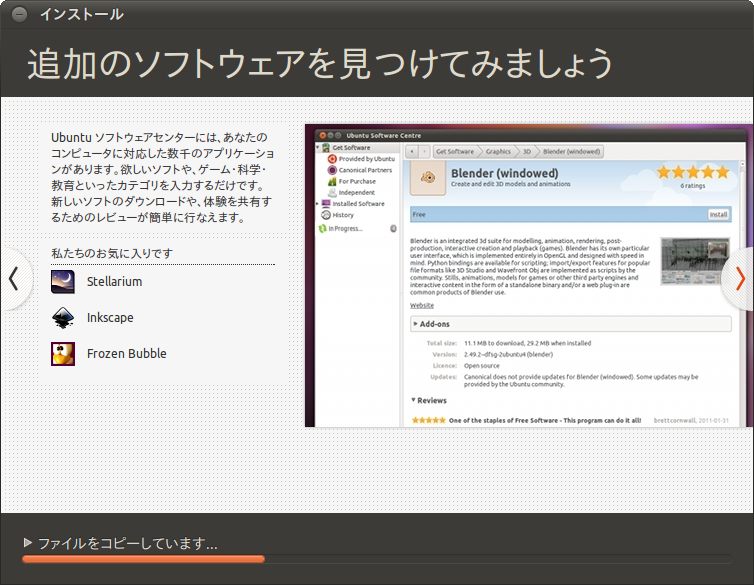Open History in Software Centre sidebar
The width and height of the screenshot is (754, 585).
(343, 215)
